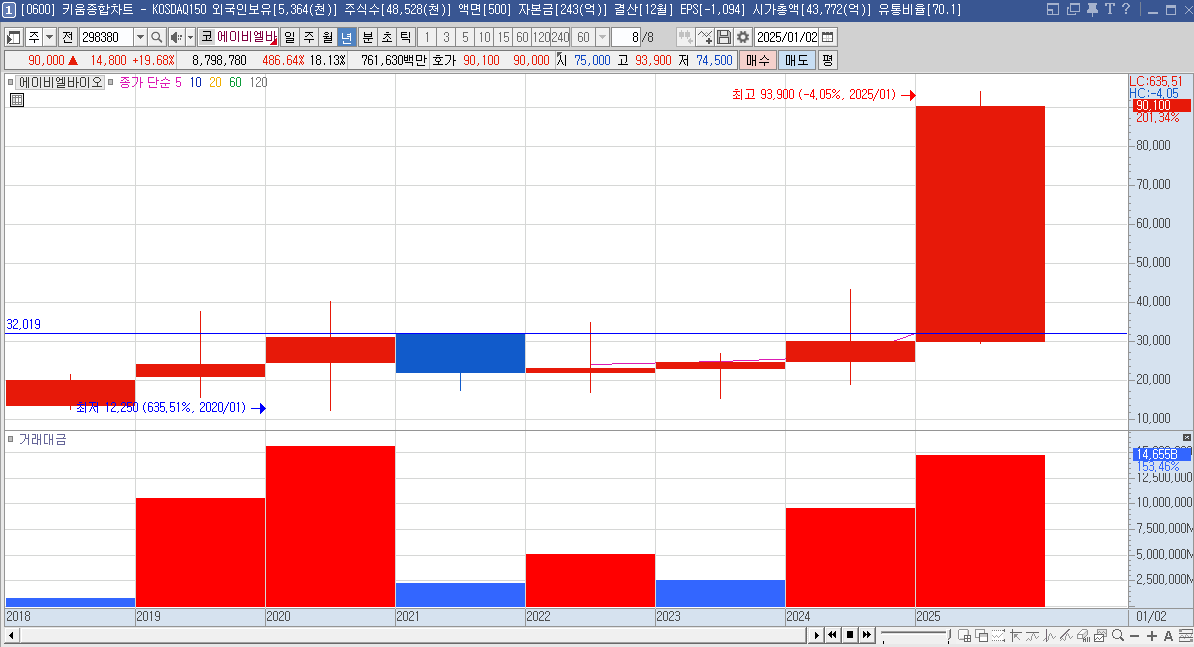Select the 분 (minute) chart period
Screen dimensions: 1194x647
368,37
